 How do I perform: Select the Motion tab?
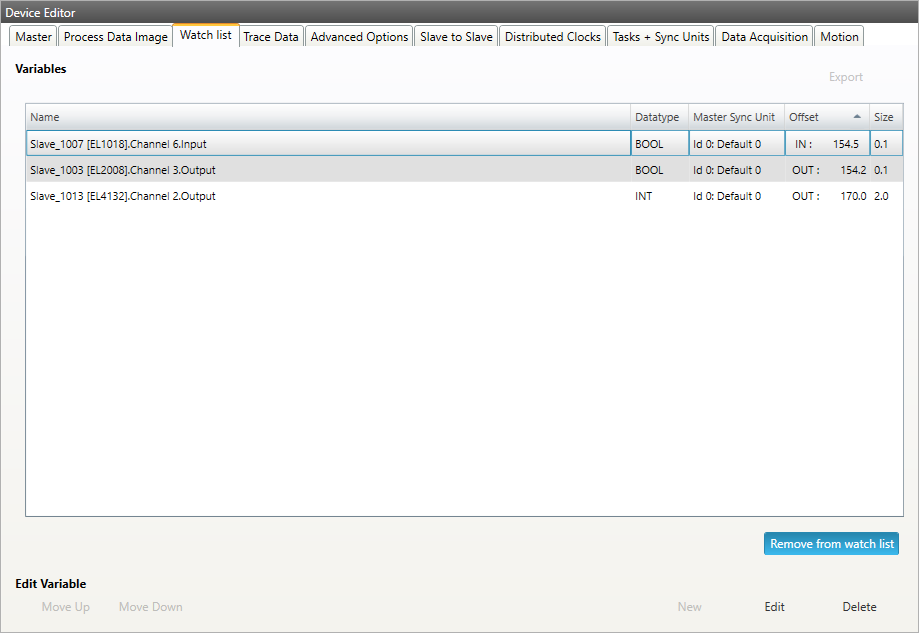(839, 37)
